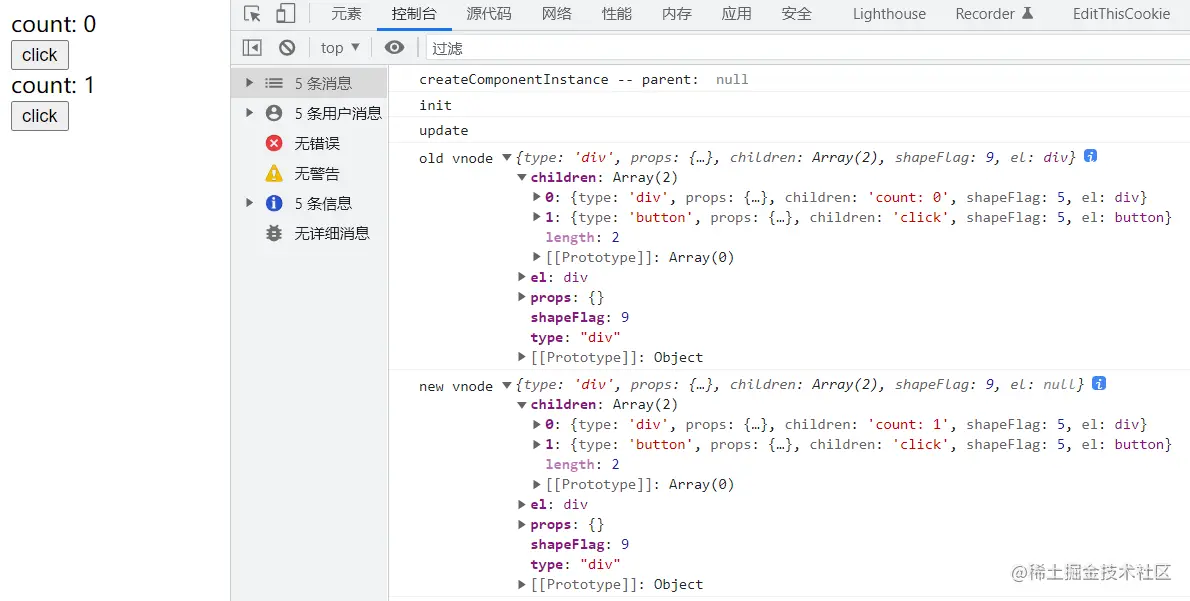Image resolution: width=1190 pixels, height=601 pixels.
Task: Select type: "div" in new vnode
Action: click(x=575, y=565)
